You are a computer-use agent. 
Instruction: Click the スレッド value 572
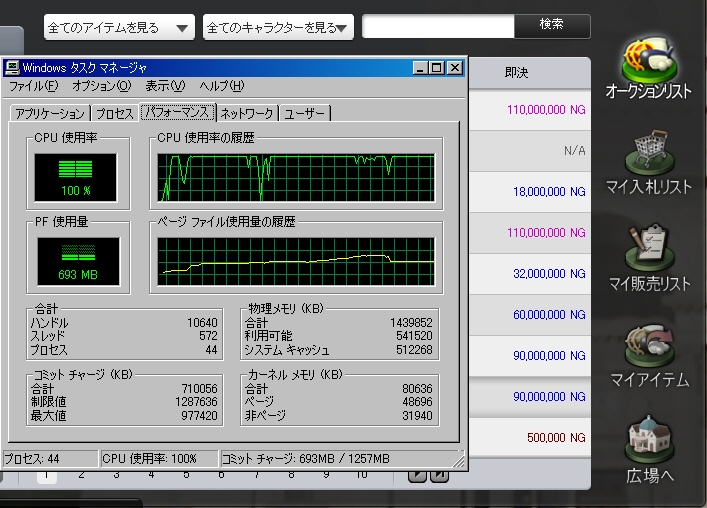coord(208,336)
